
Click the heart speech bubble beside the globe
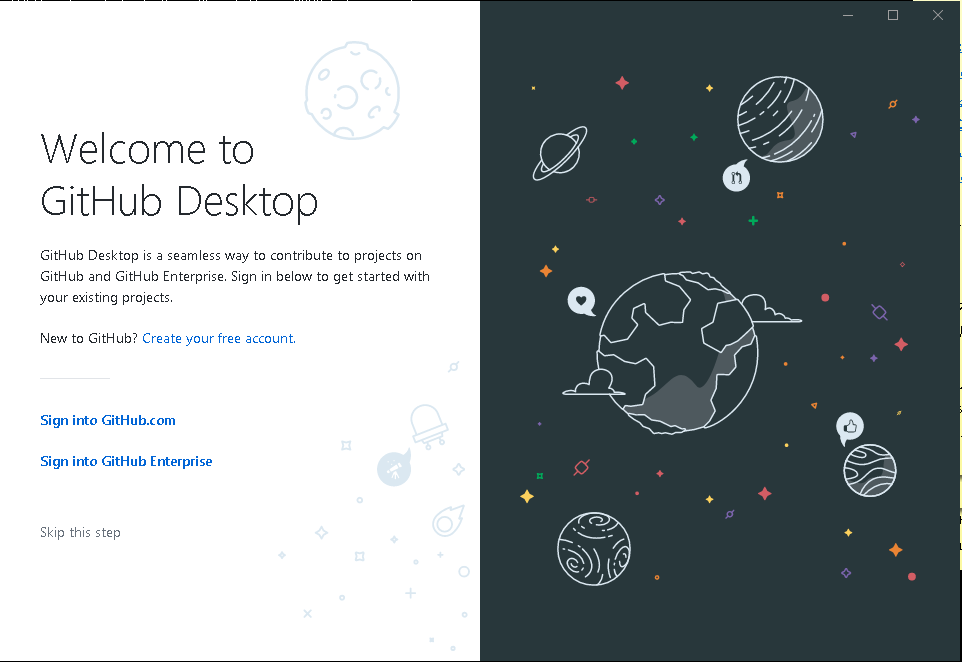[x=581, y=301]
